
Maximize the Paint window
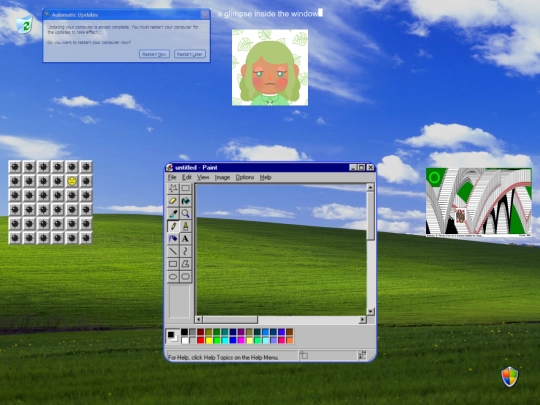362,168
